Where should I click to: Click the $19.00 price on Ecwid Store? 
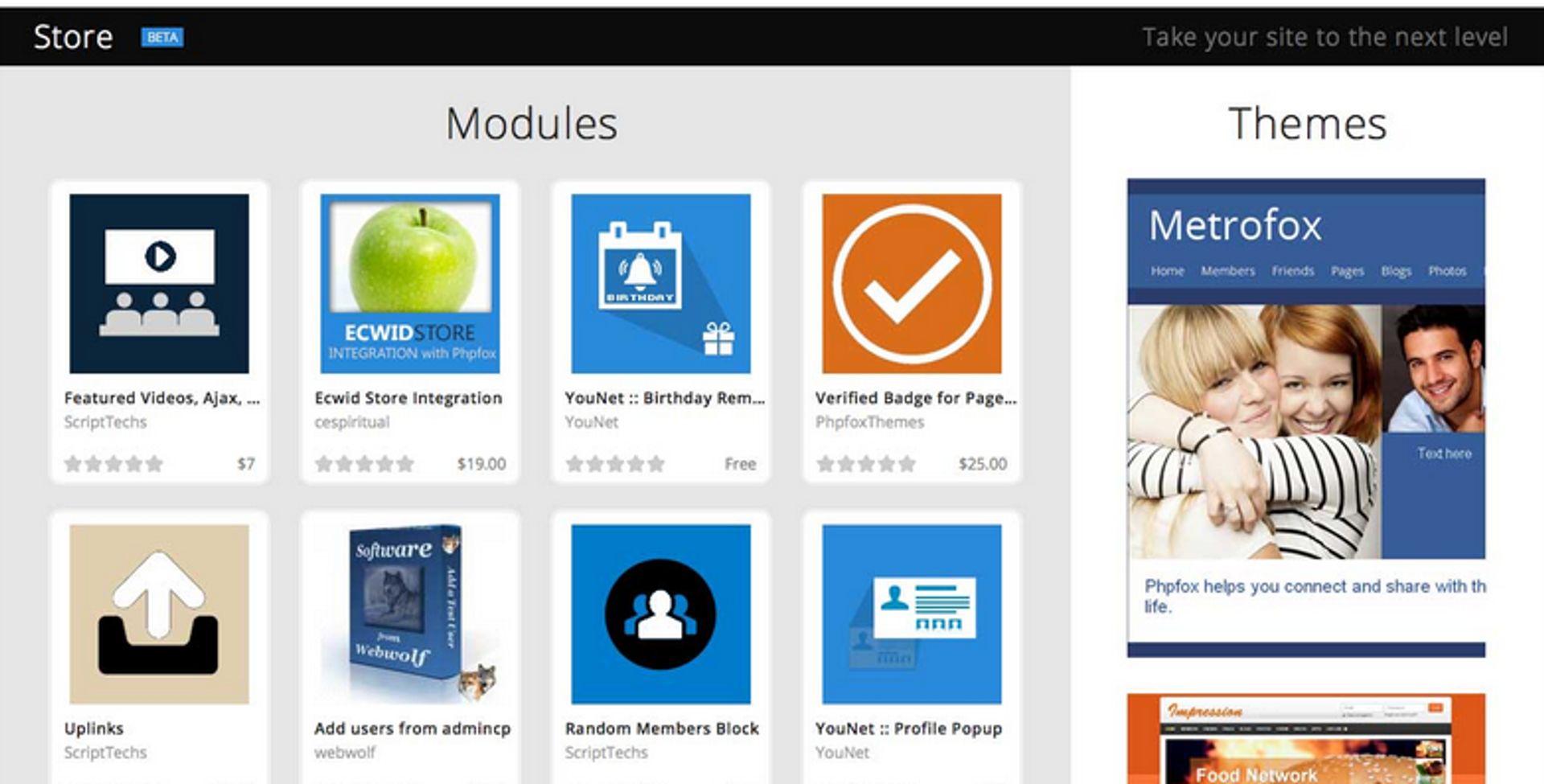click(x=482, y=464)
